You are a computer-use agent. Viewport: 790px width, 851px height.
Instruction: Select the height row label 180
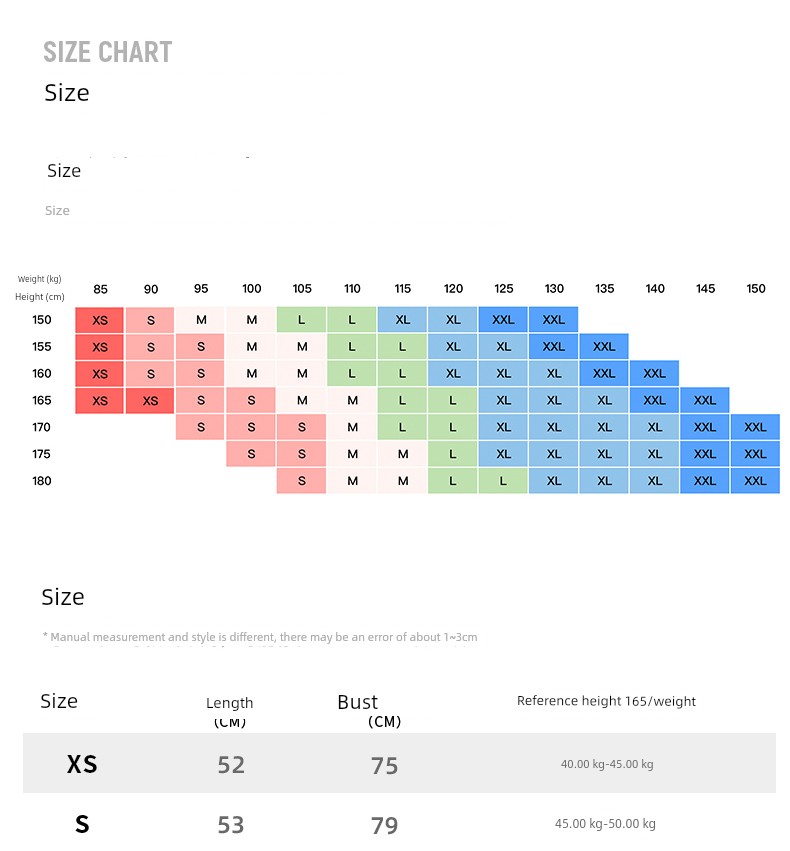(41, 481)
